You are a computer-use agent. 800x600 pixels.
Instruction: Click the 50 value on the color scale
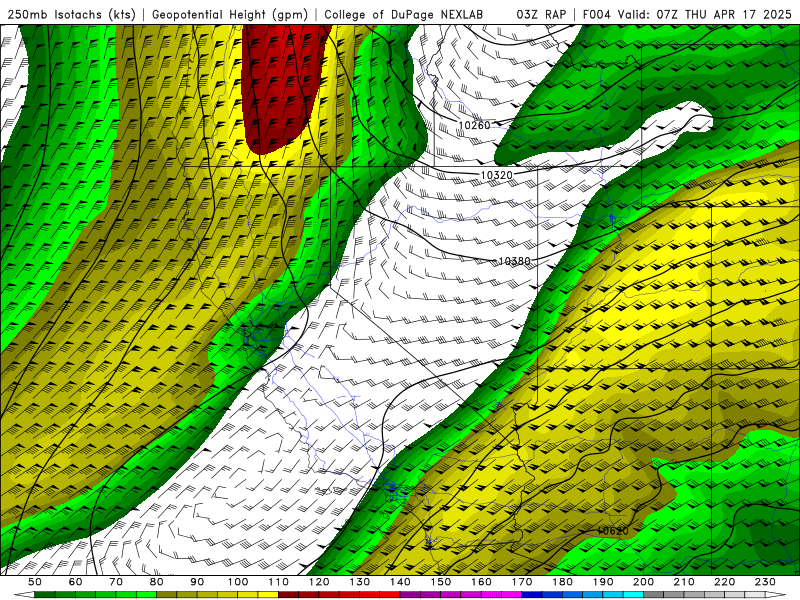35,582
